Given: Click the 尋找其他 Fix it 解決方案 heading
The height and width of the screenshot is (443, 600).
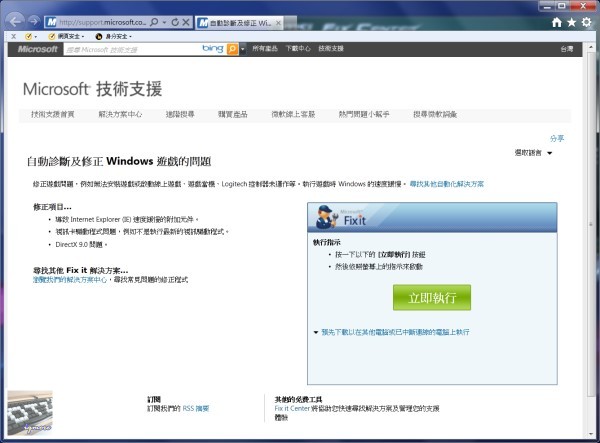Looking at the screenshot, I should point(80,270).
